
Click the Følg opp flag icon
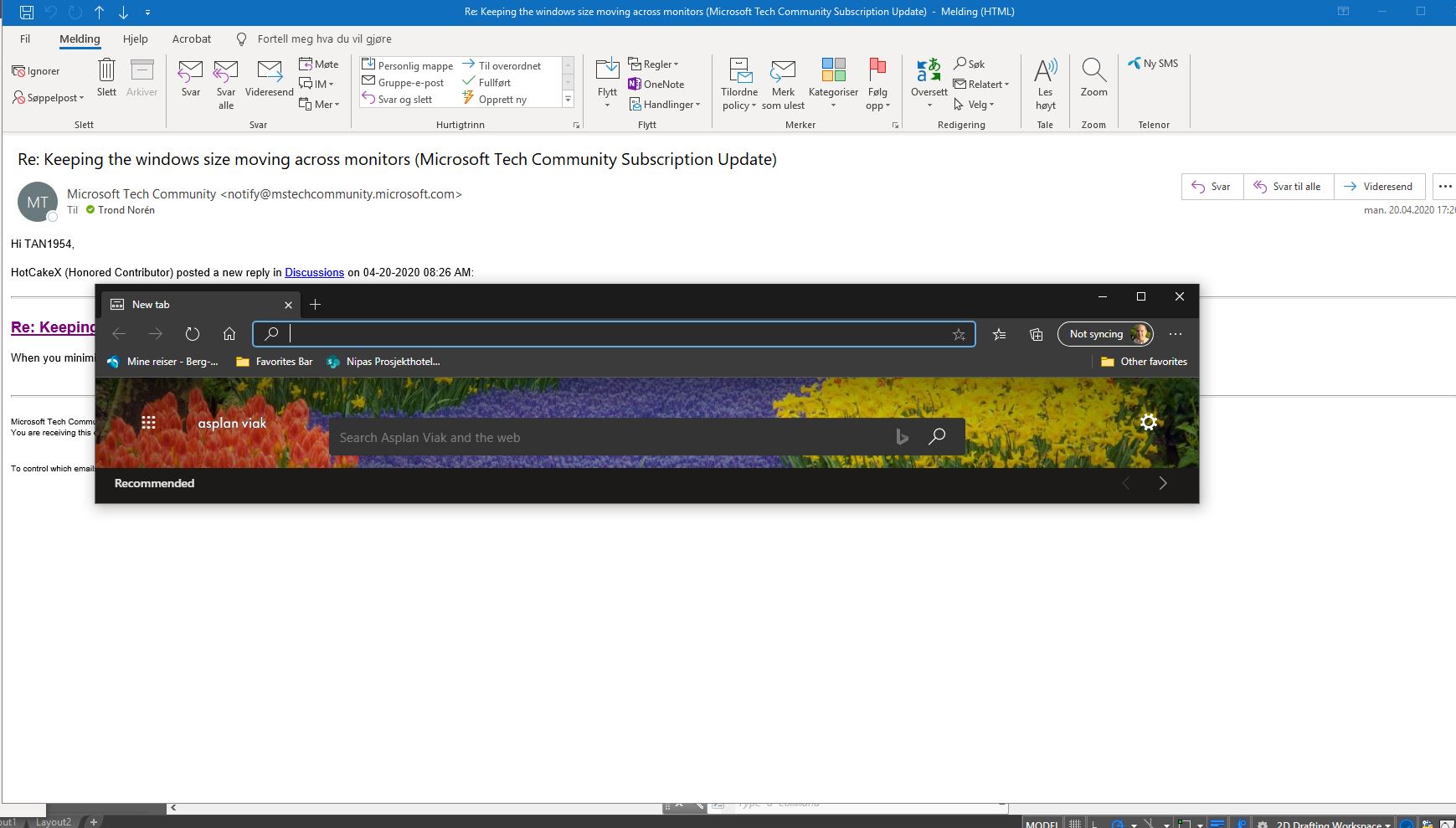tap(877, 85)
